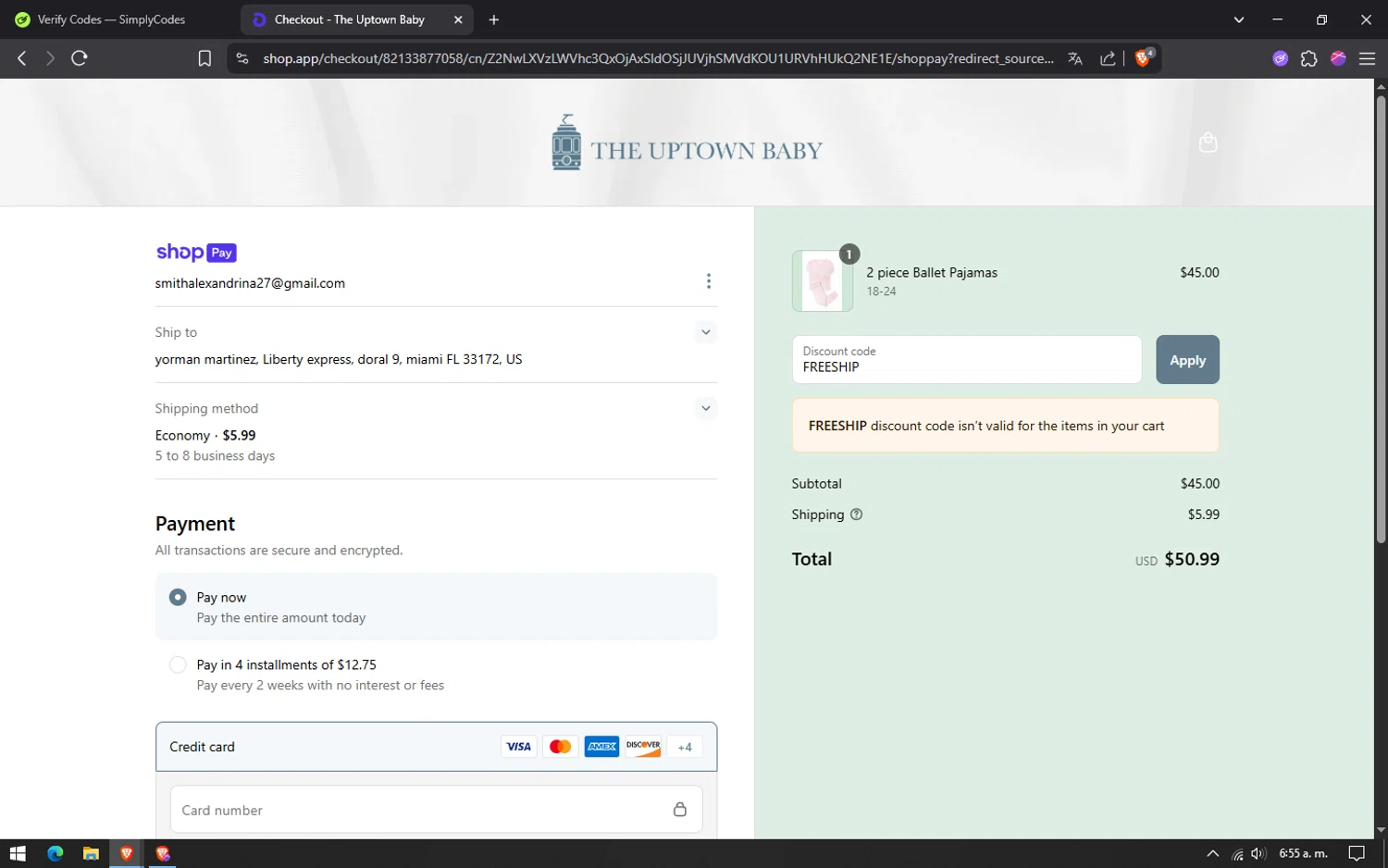Reload the checkout page
1388x868 pixels.
click(x=80, y=58)
